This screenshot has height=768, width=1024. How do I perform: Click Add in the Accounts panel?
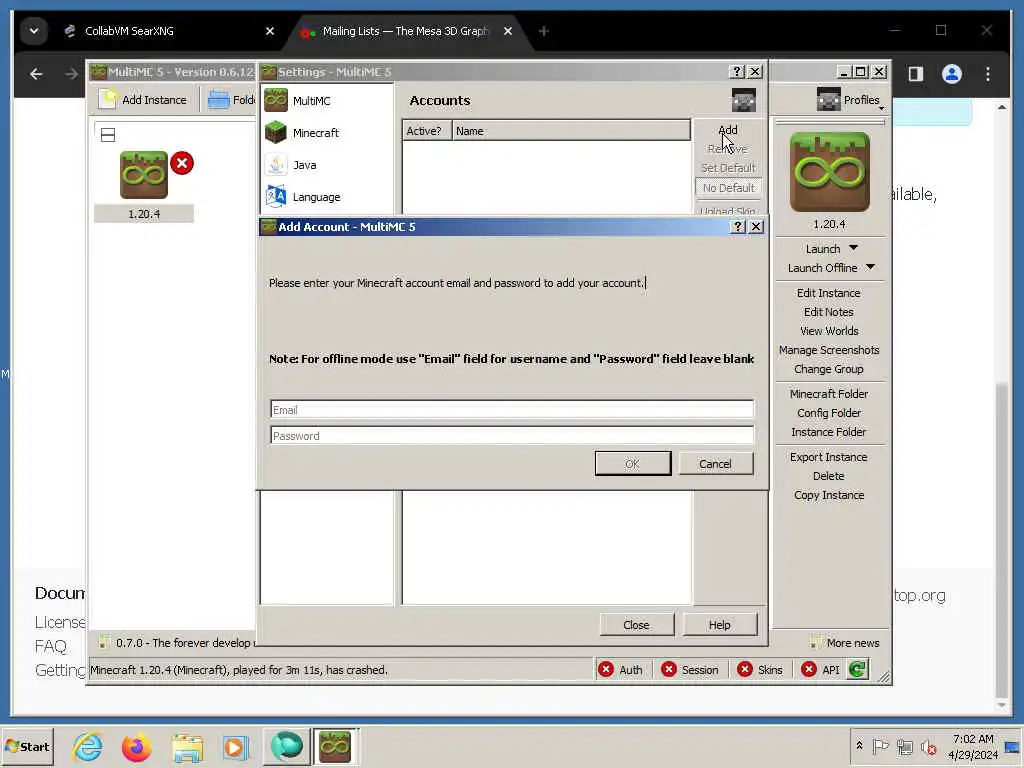click(x=728, y=130)
